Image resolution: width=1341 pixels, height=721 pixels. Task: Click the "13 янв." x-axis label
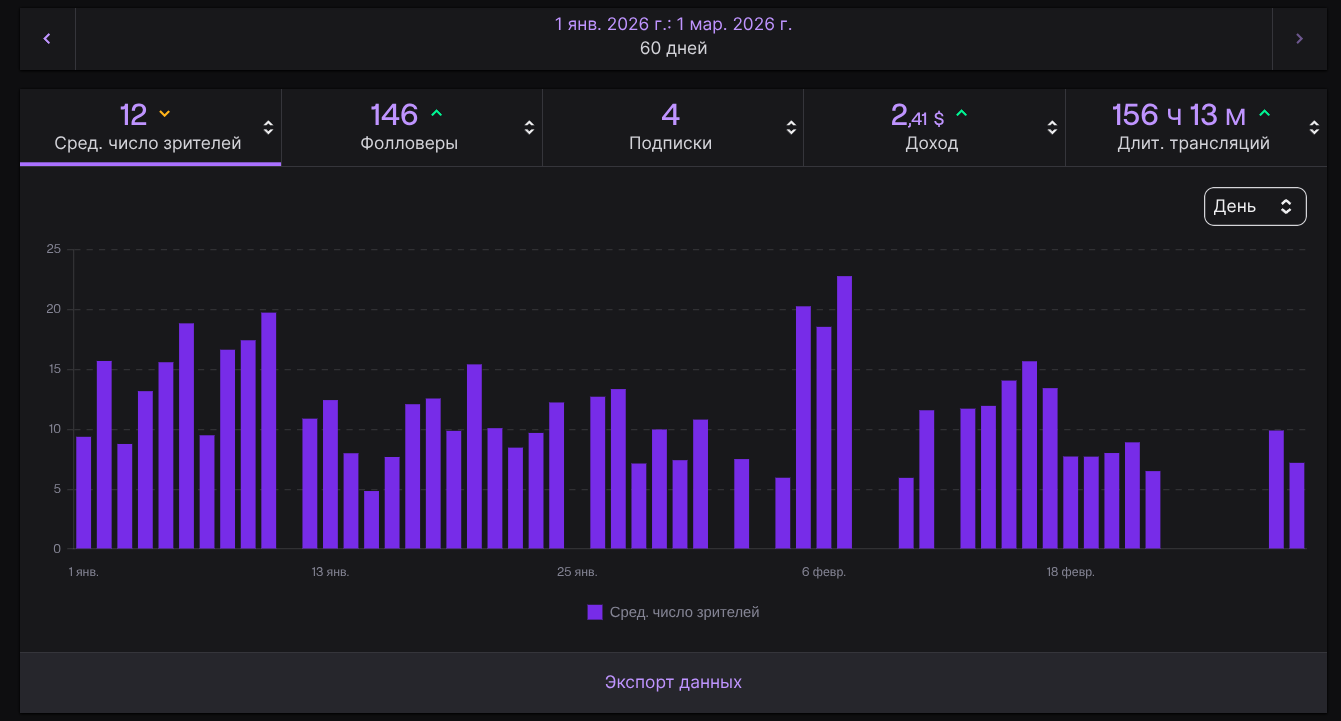click(x=330, y=572)
